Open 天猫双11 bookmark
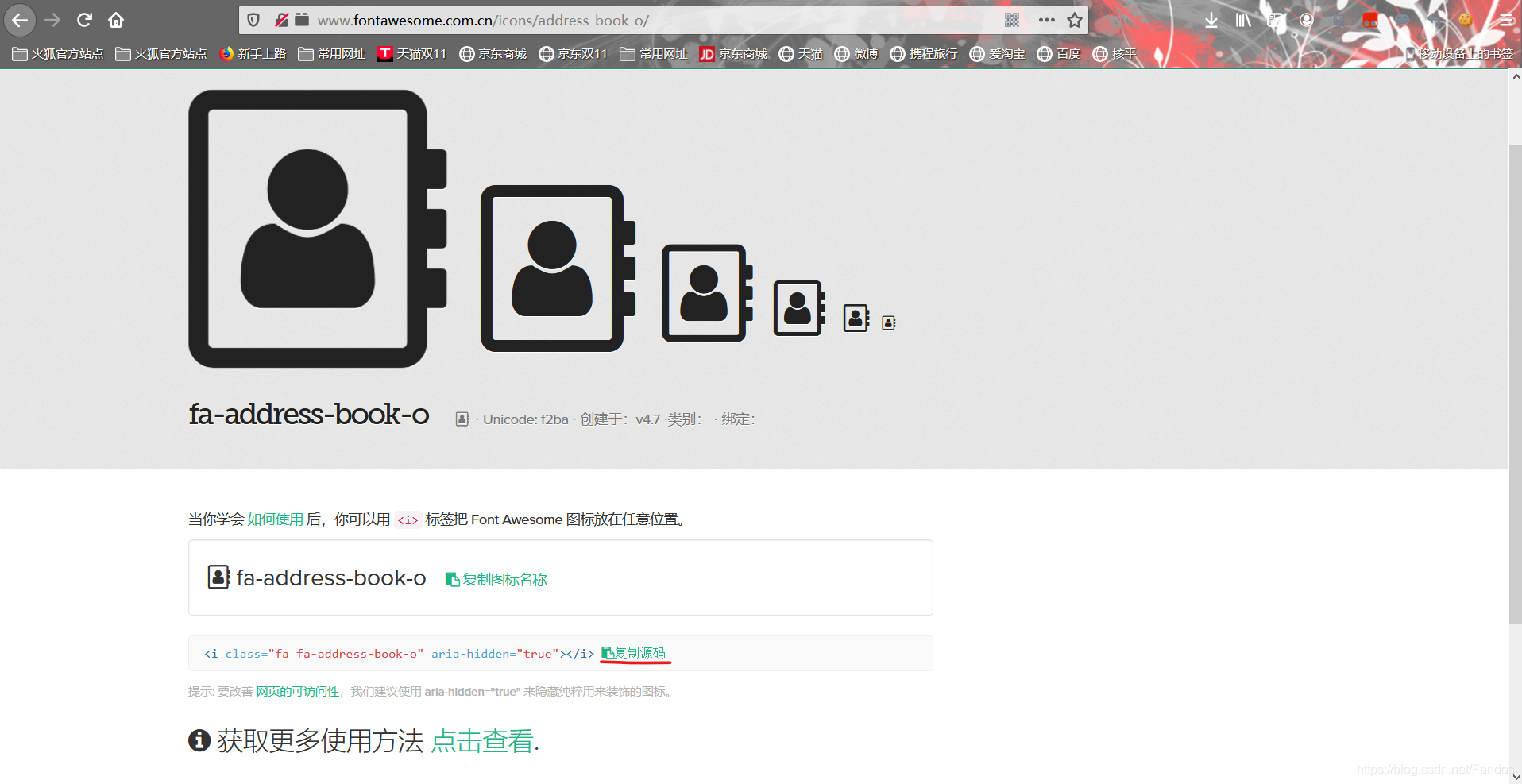 click(411, 54)
